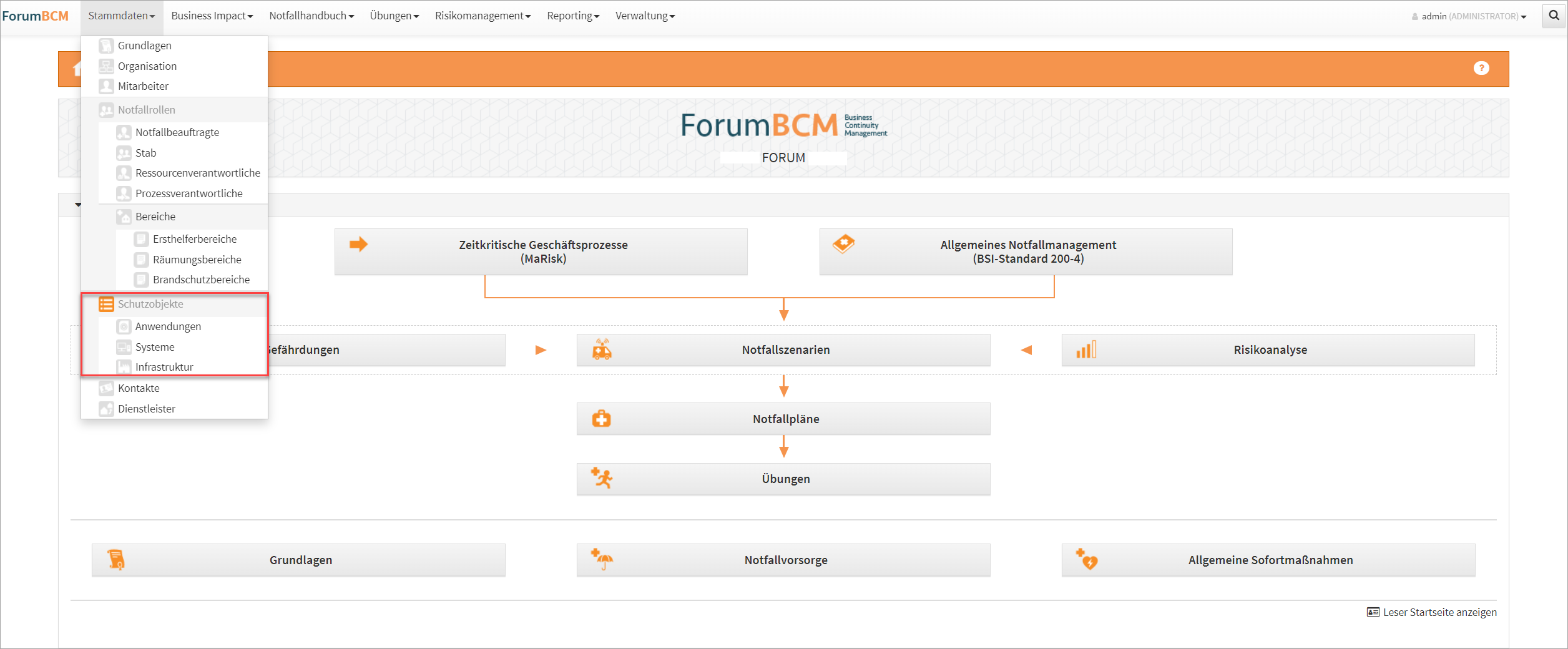
Task: Select Brandschutzbereiche menu entry
Action: 192,280
